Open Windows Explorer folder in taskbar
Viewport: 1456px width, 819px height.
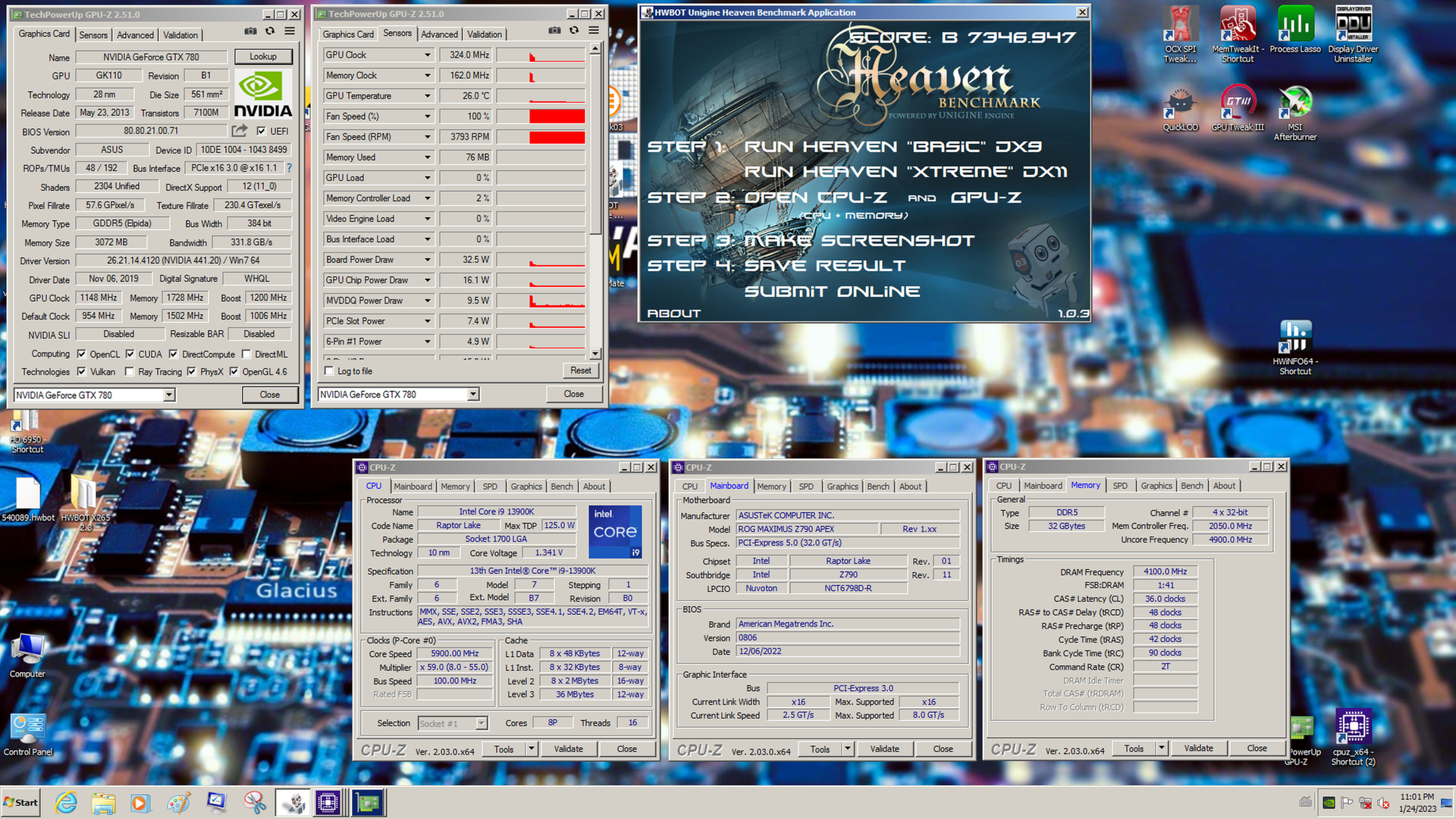(103, 802)
